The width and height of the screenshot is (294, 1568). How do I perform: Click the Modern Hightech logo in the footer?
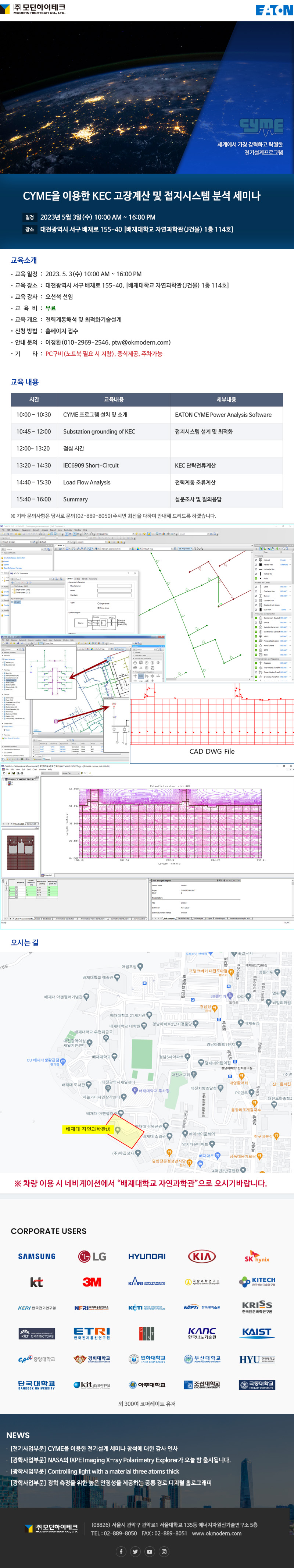pos(51,1528)
